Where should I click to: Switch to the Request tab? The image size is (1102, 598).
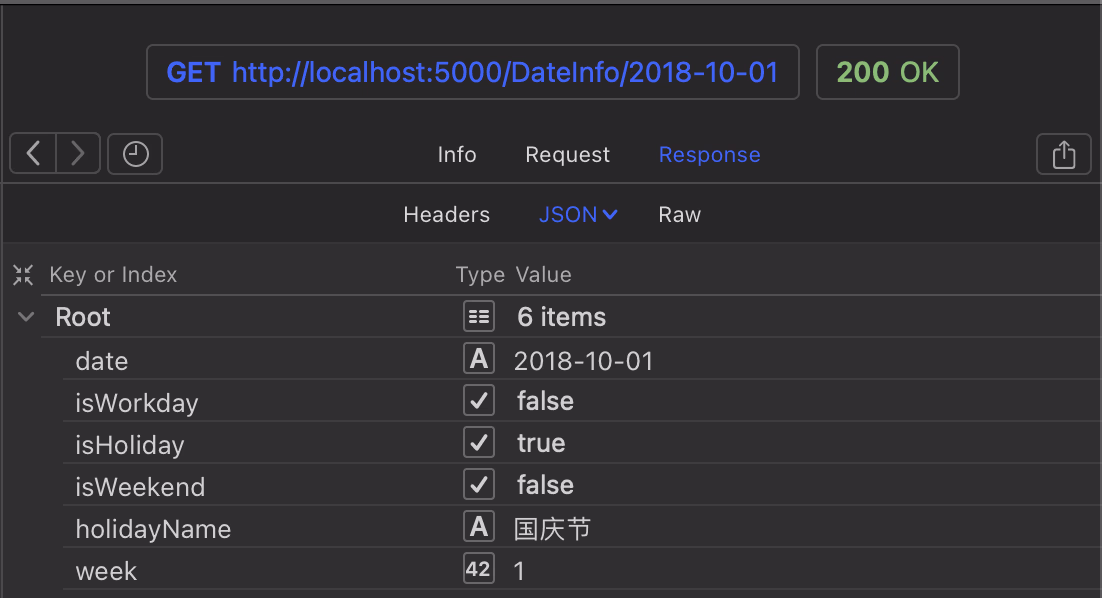click(x=567, y=155)
